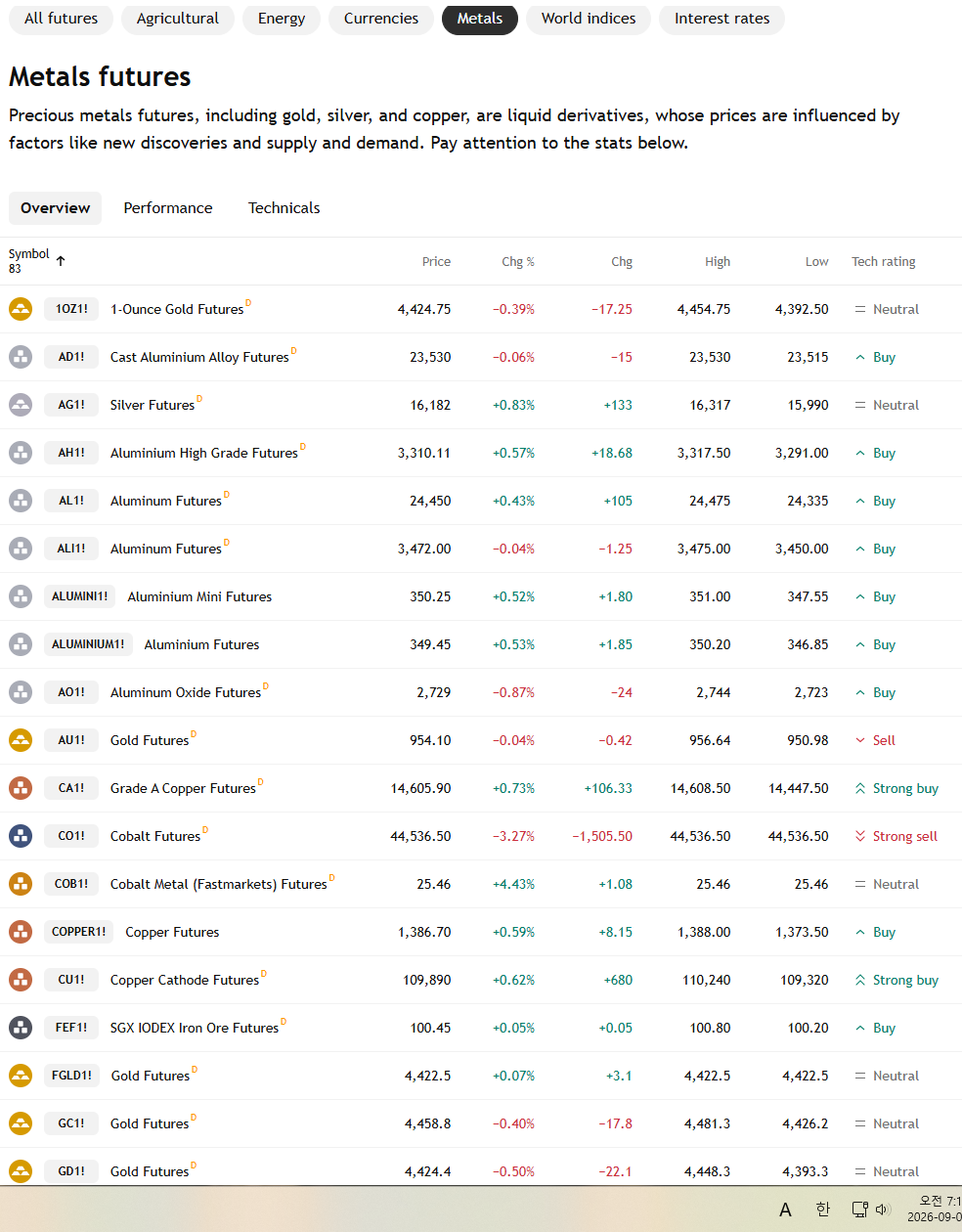Viewport: 962px width, 1232px height.
Task: Select the Energy category chip
Action: (282, 19)
